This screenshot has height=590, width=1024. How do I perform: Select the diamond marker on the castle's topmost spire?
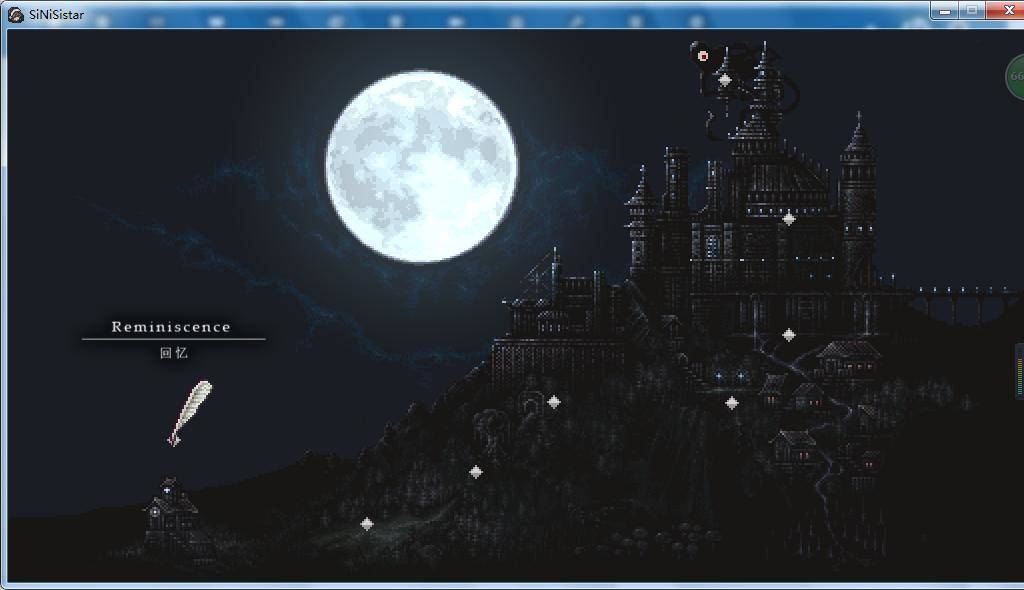click(725, 80)
